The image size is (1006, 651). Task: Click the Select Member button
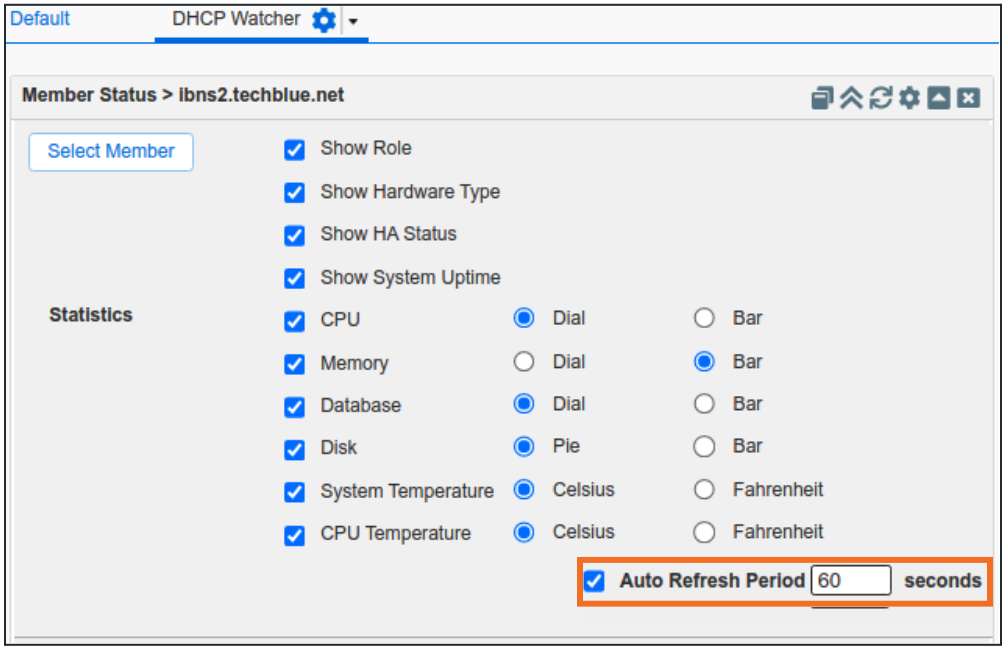coord(110,151)
